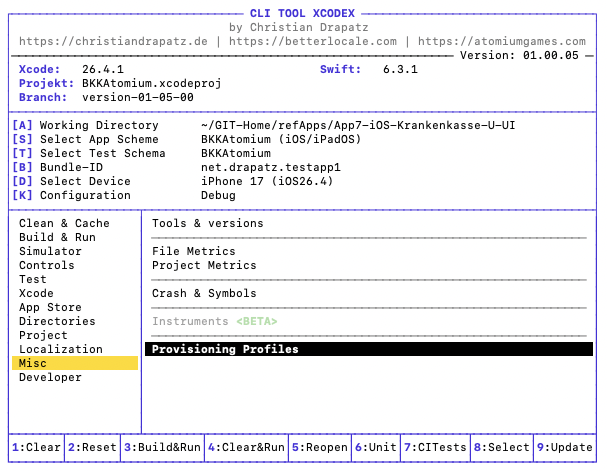Click the 9:Update shortcut button
Viewport: 607px width, 471px height.
(x=565, y=447)
